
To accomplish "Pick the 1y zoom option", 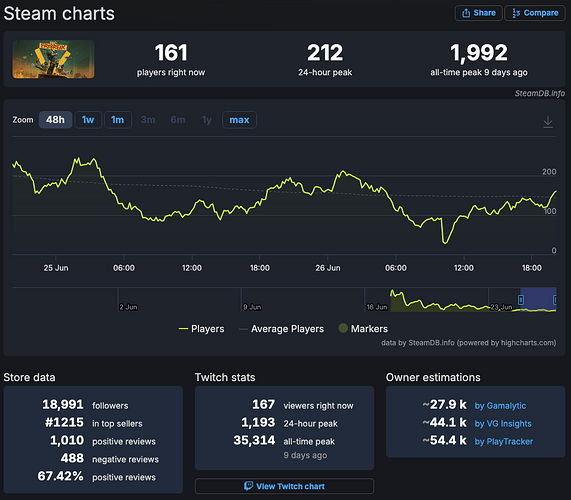I will click(207, 120).
